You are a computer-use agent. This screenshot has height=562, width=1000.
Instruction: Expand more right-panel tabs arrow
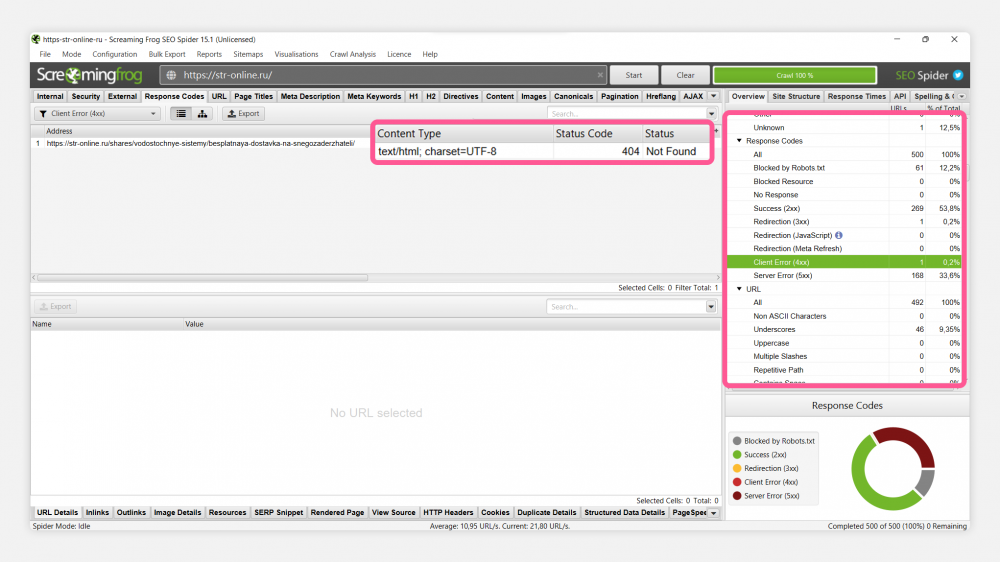pos(962,96)
